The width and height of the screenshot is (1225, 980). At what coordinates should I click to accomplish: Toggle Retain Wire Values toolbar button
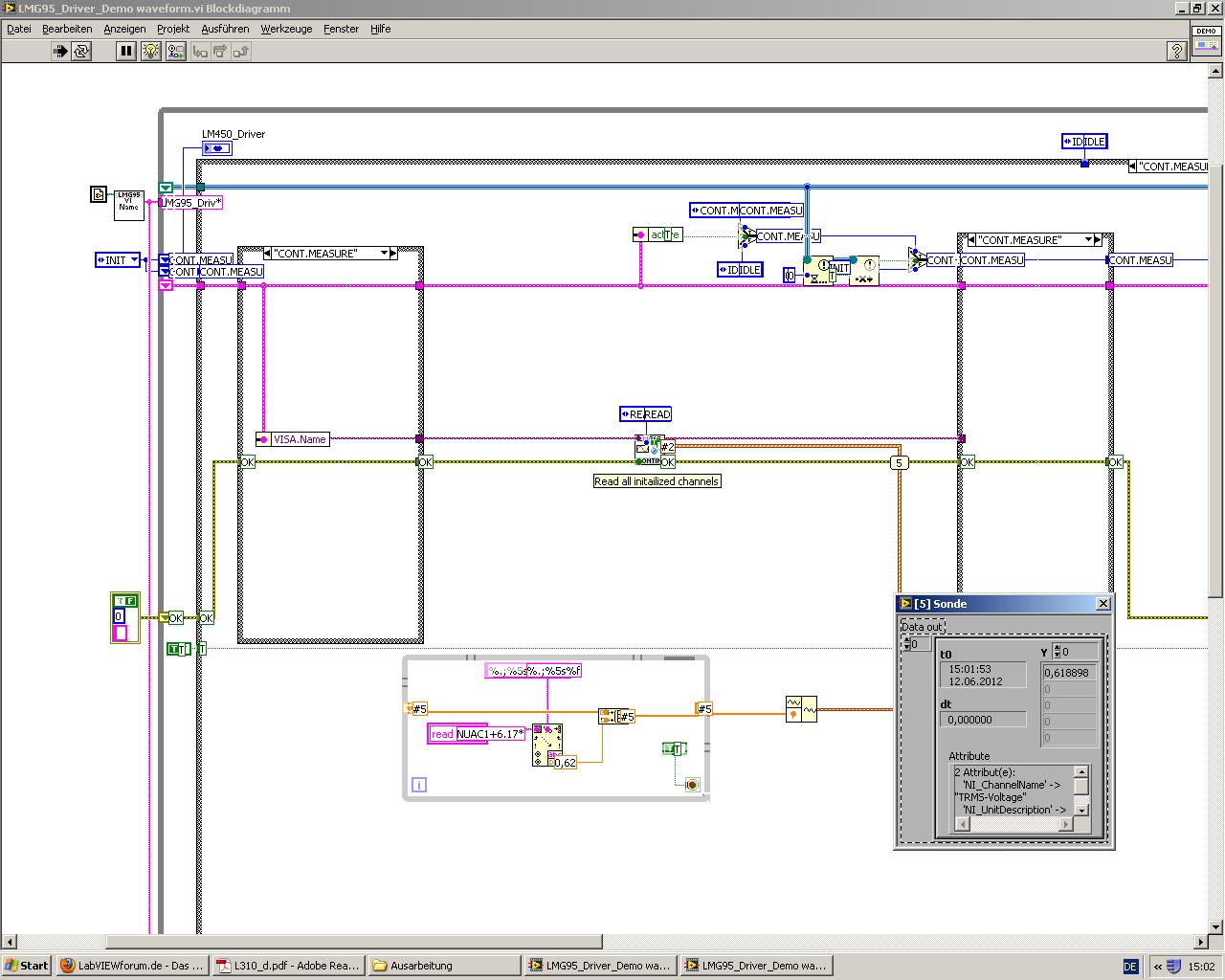click(175, 52)
